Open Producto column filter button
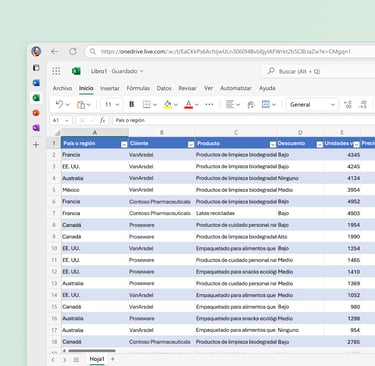The image size is (375, 366). click(x=273, y=144)
